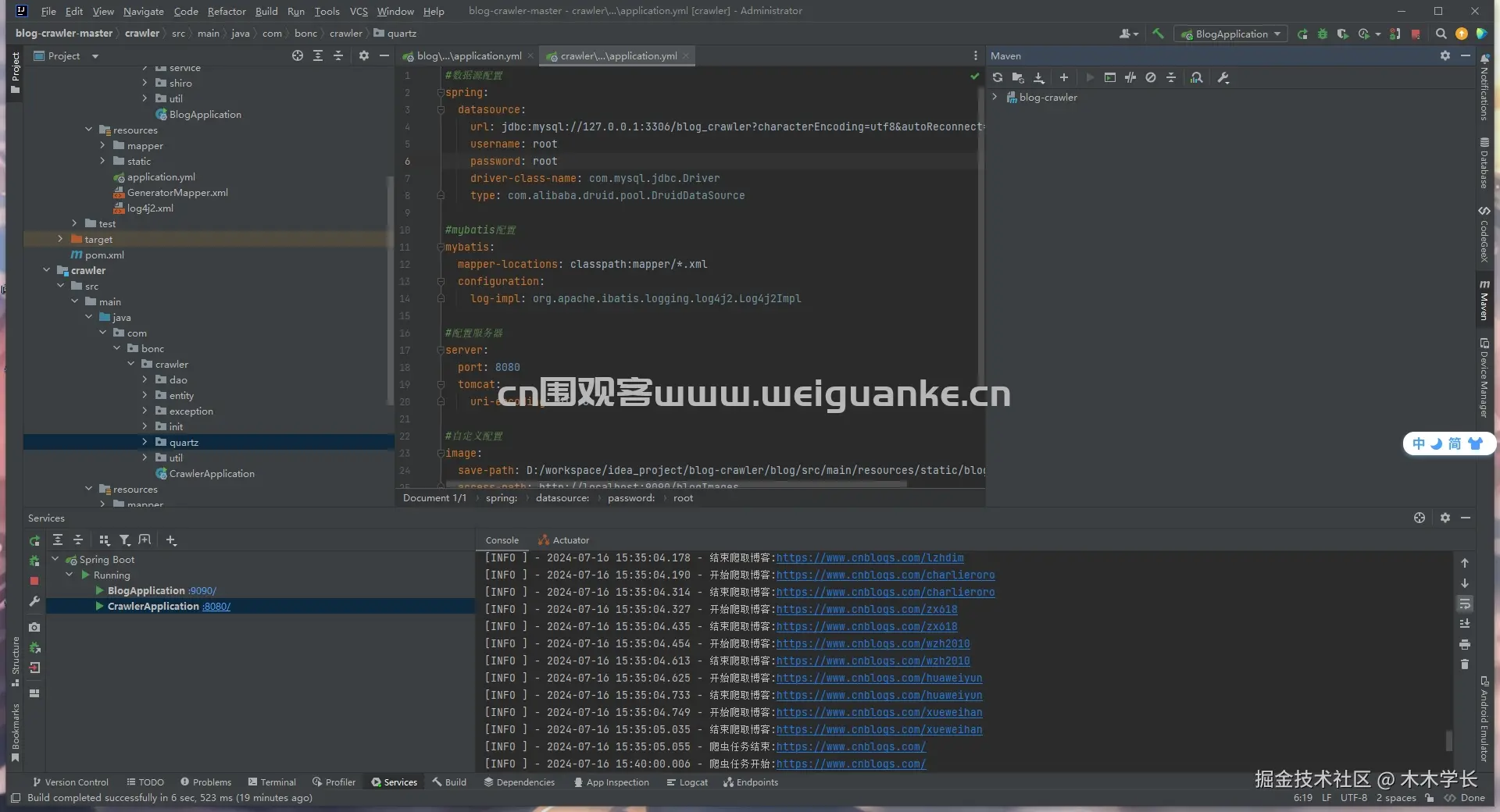1500x812 pixels.
Task: Select opened file in Project panel (locate icon)
Action: (x=298, y=55)
